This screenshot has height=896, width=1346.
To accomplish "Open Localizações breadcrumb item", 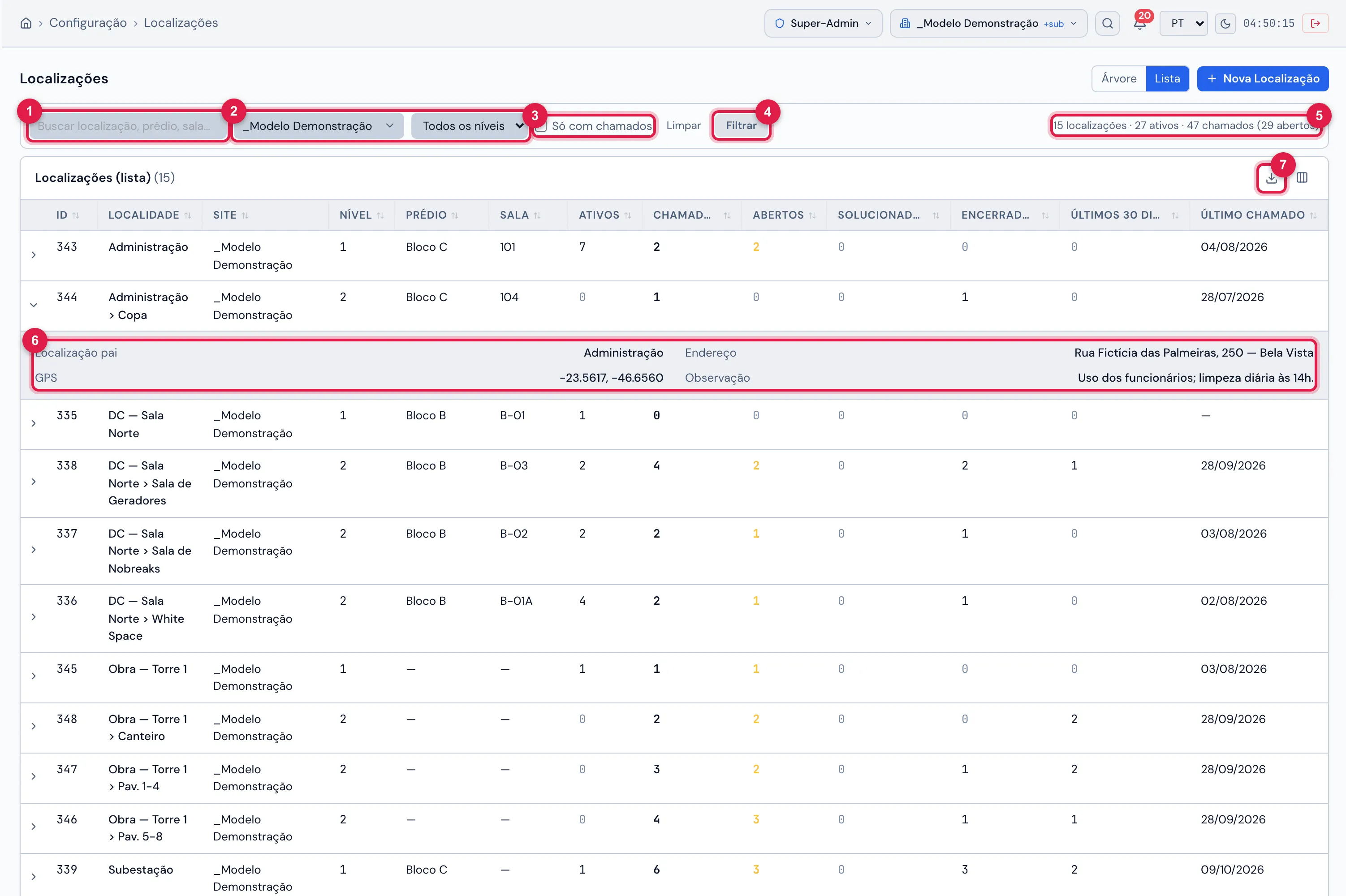I will tap(181, 23).
